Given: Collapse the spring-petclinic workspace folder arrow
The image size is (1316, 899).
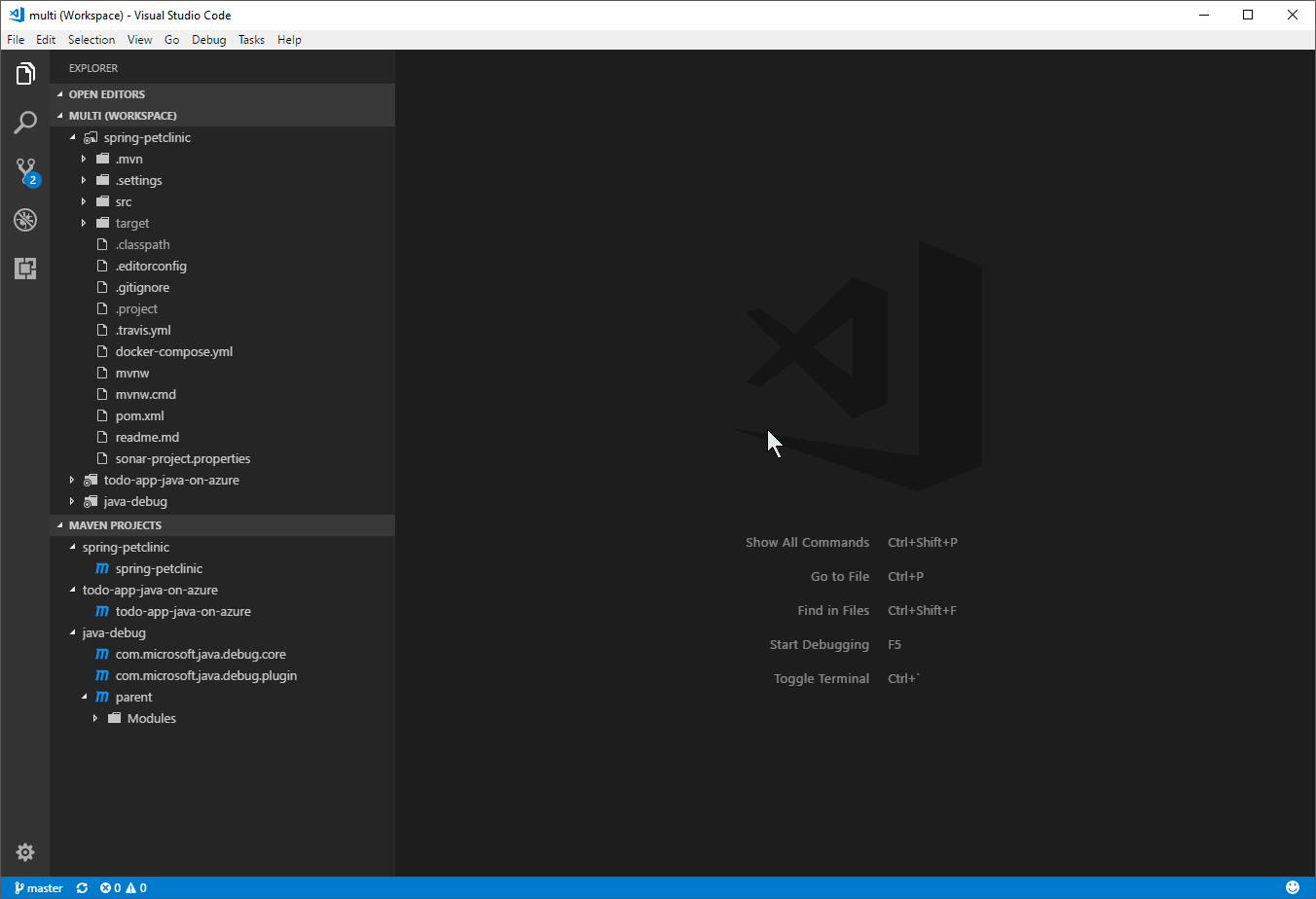Looking at the screenshot, I should coord(72,137).
